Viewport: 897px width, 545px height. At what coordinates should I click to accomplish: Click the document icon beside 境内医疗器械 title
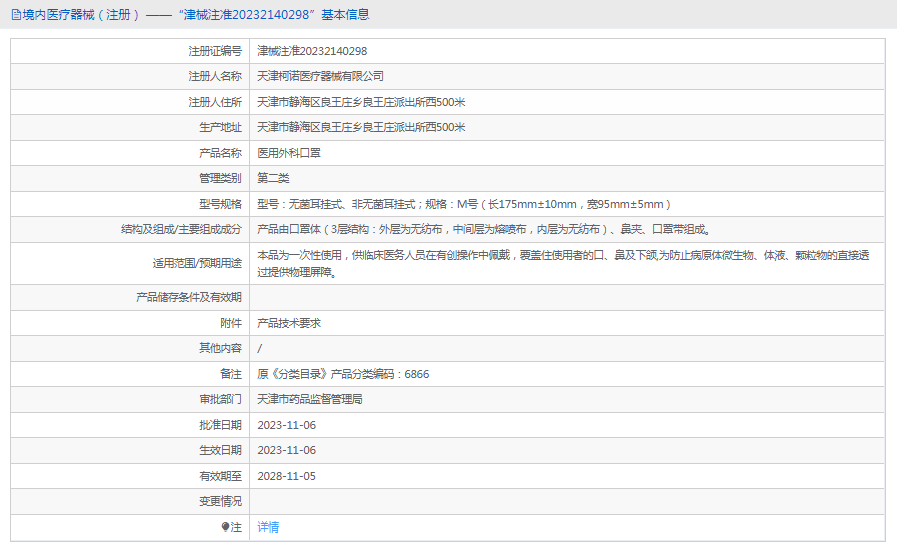(x=16, y=15)
